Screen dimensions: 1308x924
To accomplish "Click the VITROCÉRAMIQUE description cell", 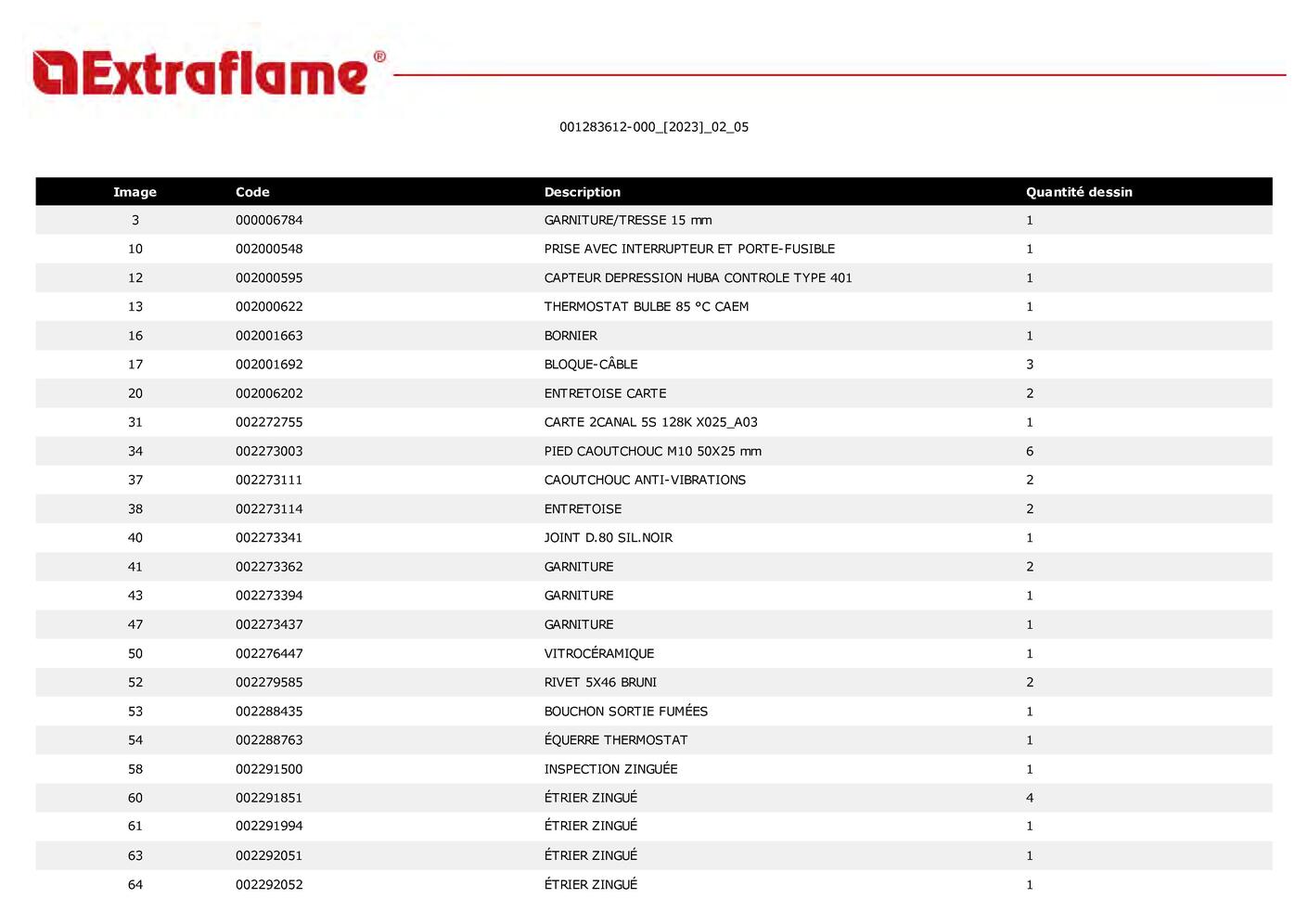I will click(598, 654).
